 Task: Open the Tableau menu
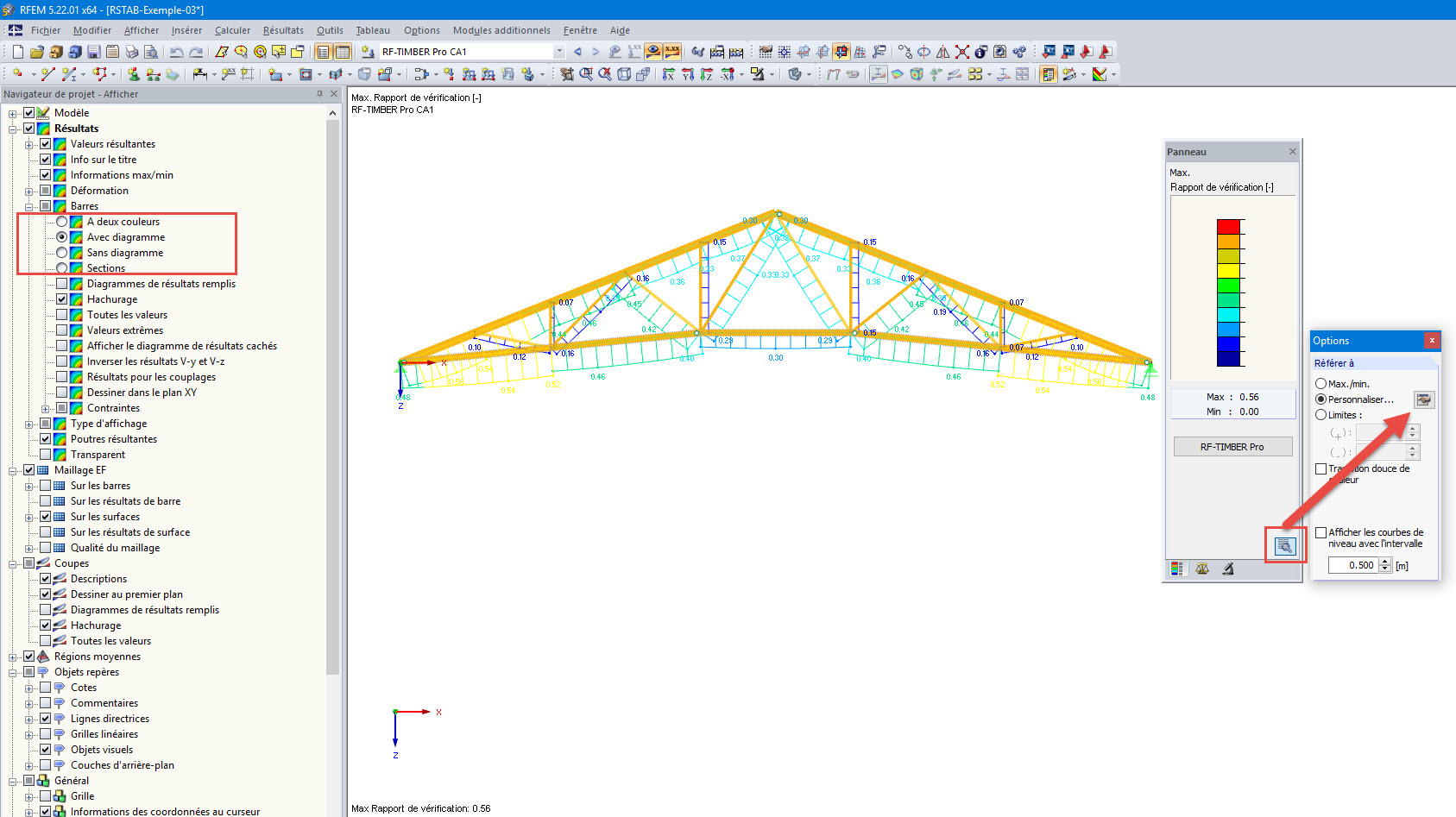(x=373, y=30)
